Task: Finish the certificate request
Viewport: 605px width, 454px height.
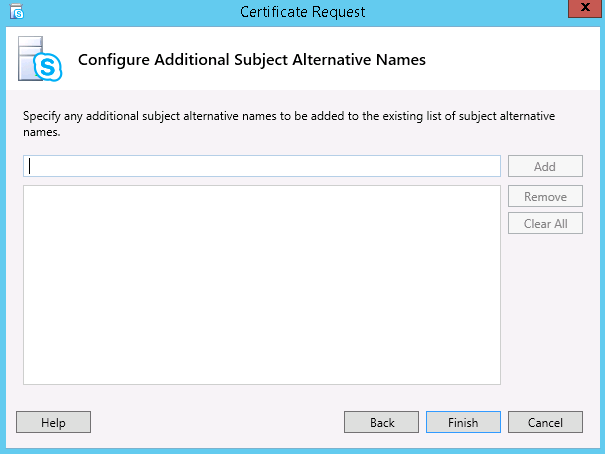Action: click(x=463, y=422)
